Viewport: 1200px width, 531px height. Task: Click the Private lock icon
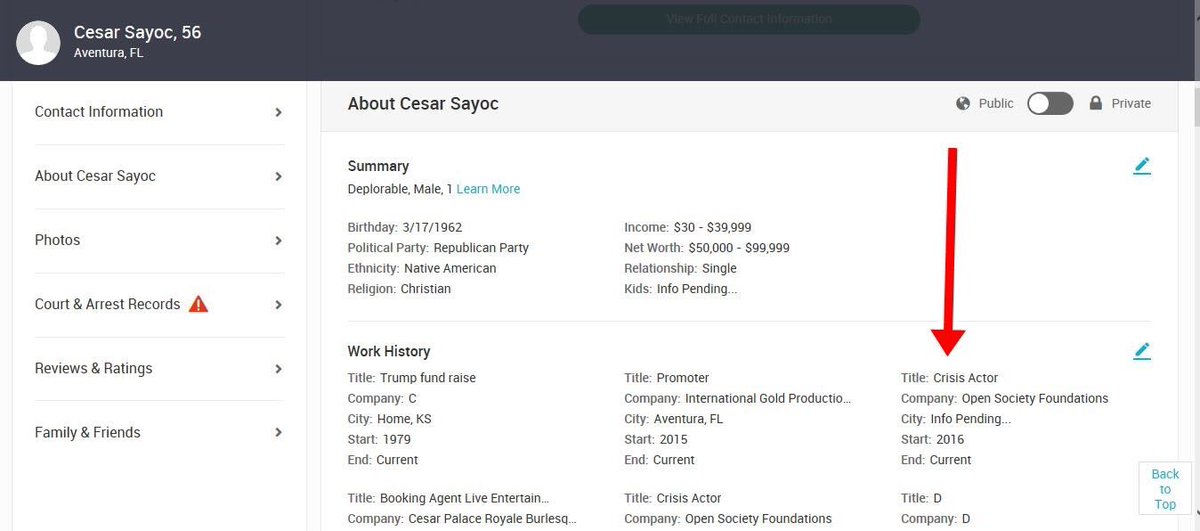[1096, 103]
